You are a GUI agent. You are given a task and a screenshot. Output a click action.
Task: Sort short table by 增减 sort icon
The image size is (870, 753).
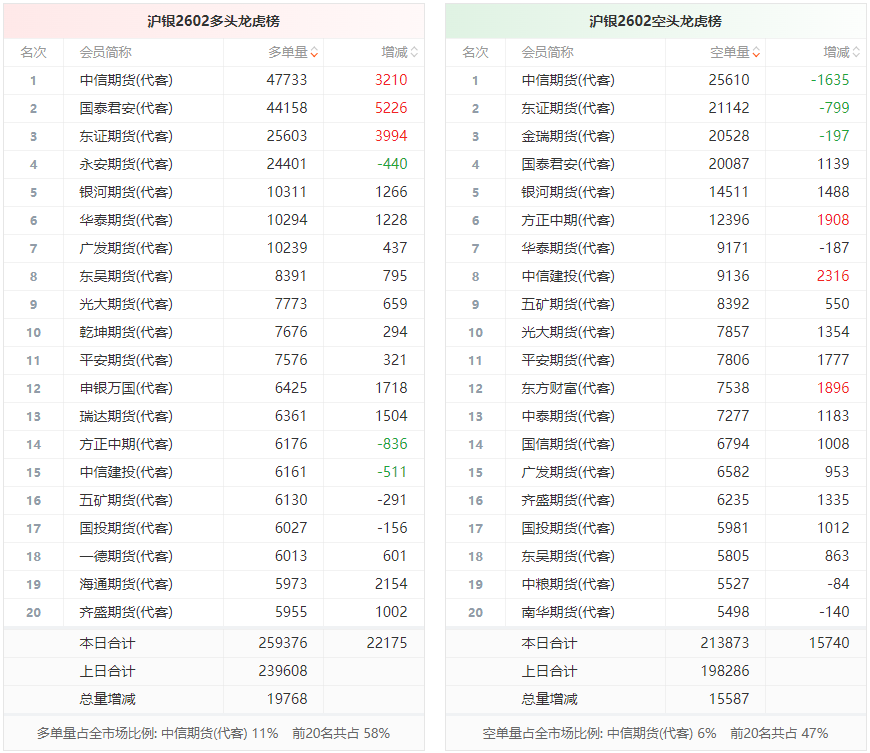(856, 53)
